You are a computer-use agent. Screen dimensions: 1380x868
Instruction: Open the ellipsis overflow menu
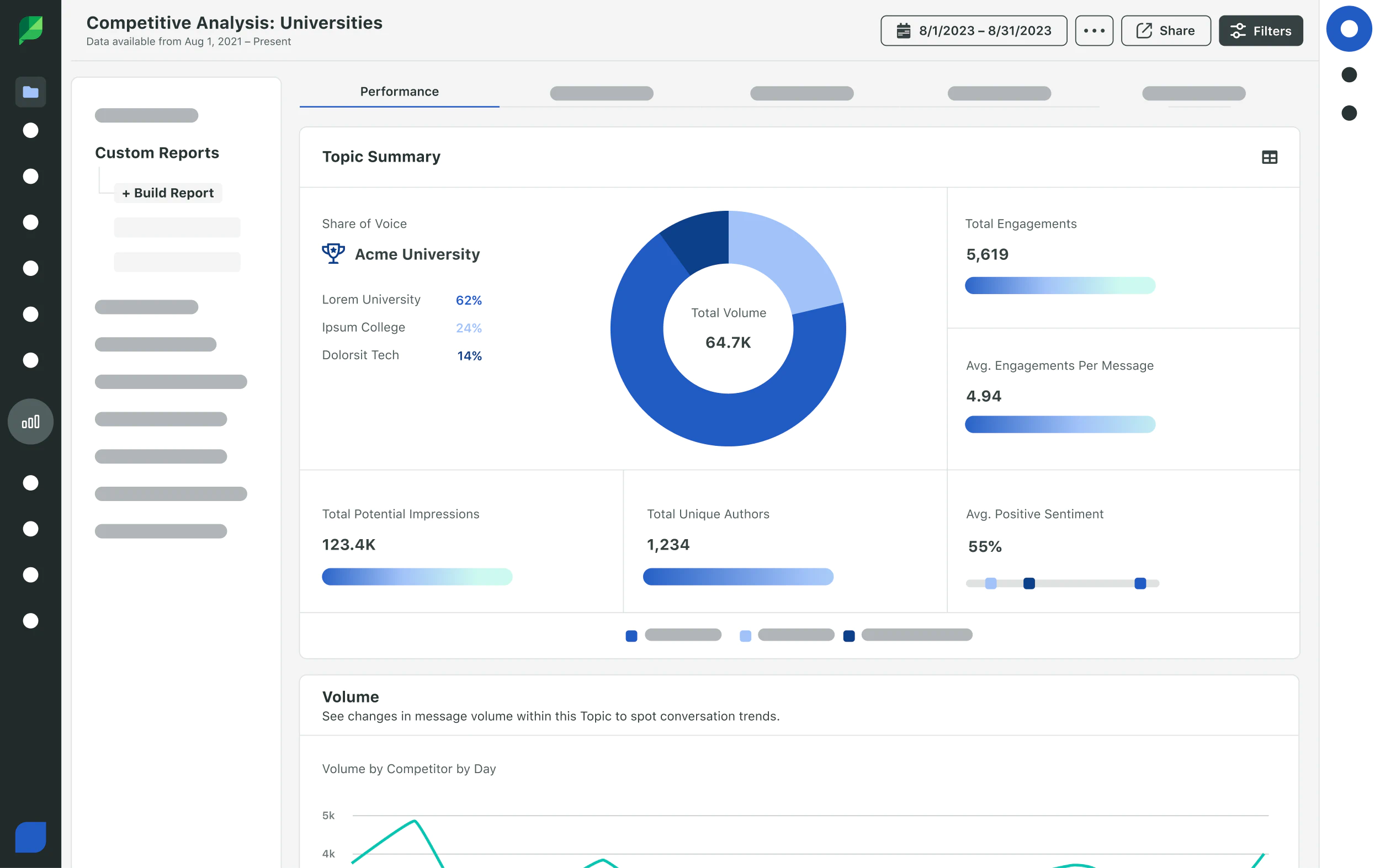(x=1094, y=30)
